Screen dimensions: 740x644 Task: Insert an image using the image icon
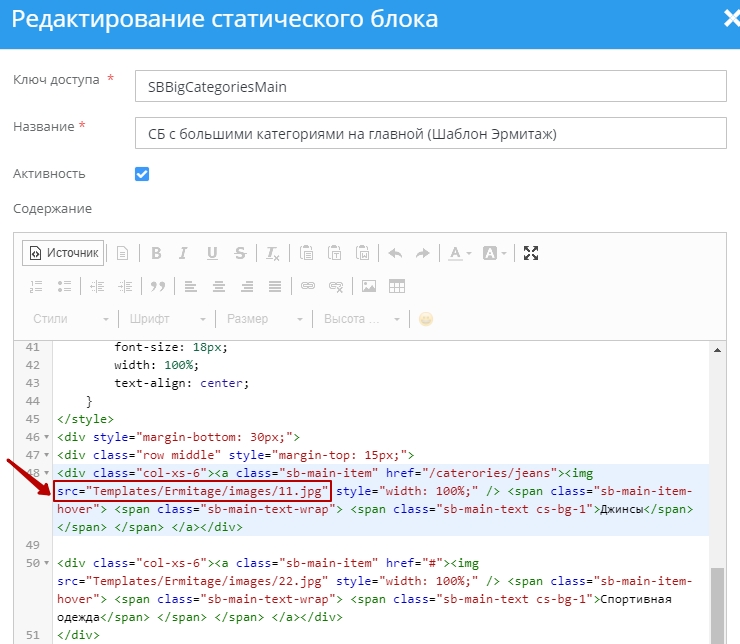(x=369, y=286)
